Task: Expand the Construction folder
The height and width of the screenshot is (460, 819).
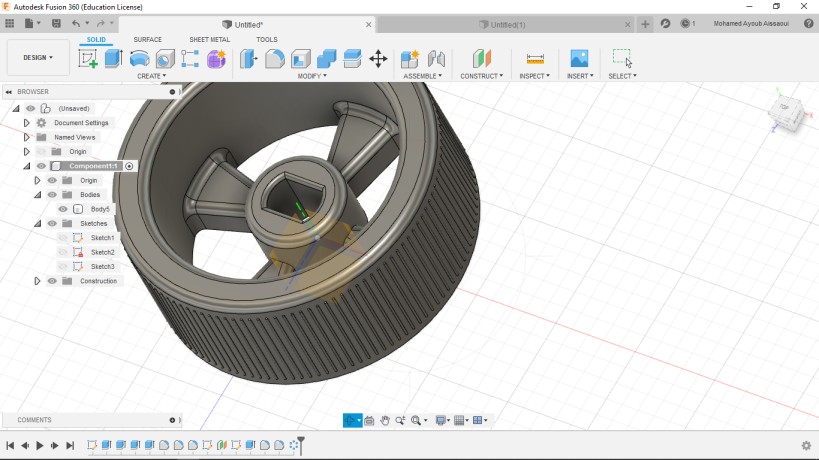Action: (x=37, y=281)
